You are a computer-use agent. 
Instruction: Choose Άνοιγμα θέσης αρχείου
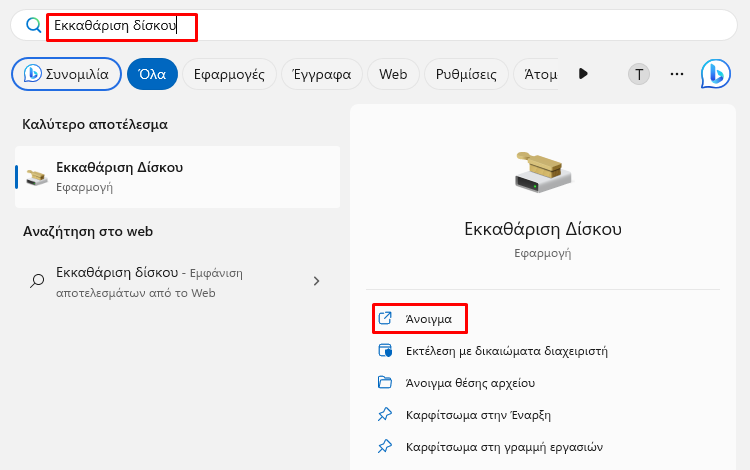470,383
